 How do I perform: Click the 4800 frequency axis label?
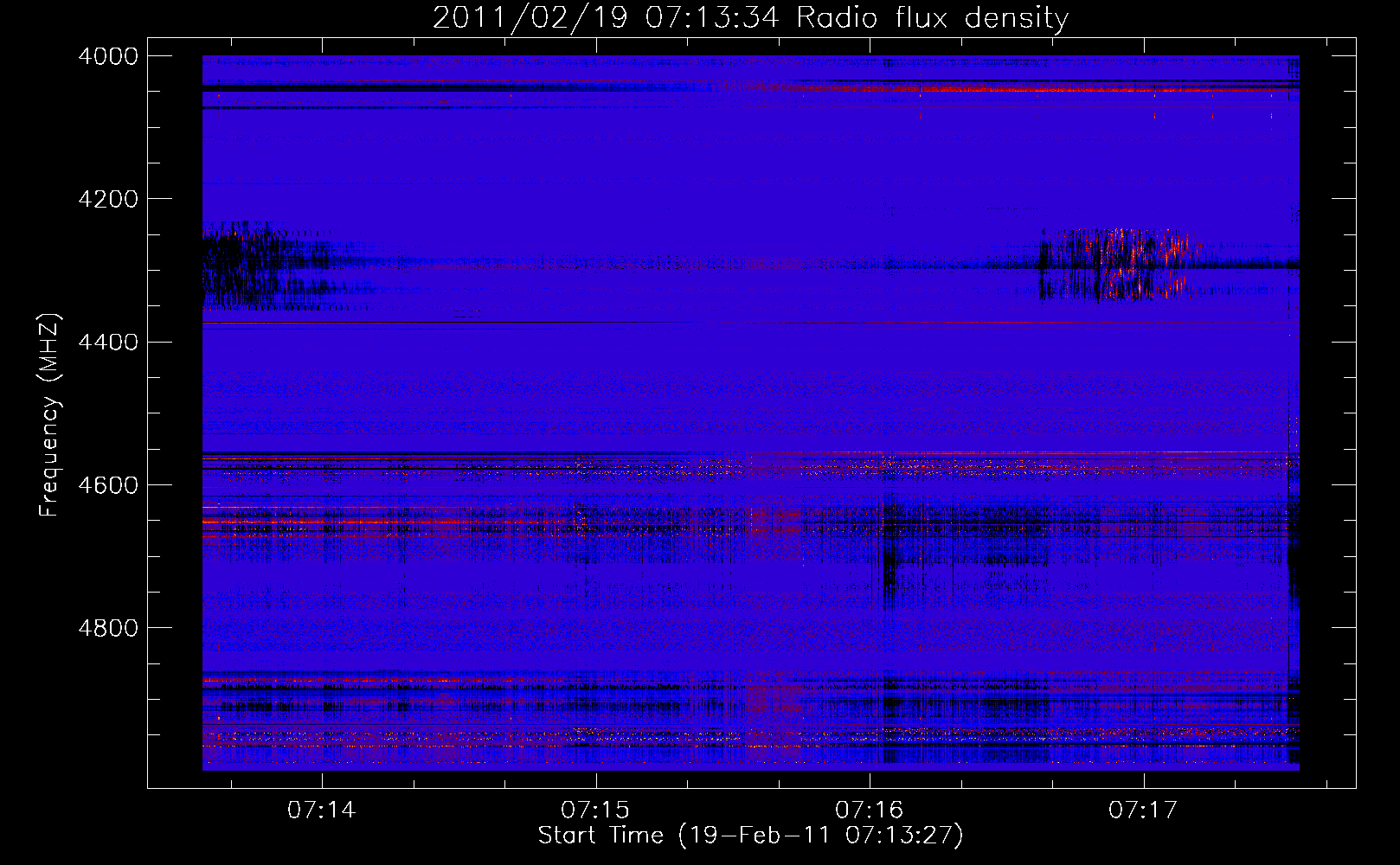pos(107,627)
